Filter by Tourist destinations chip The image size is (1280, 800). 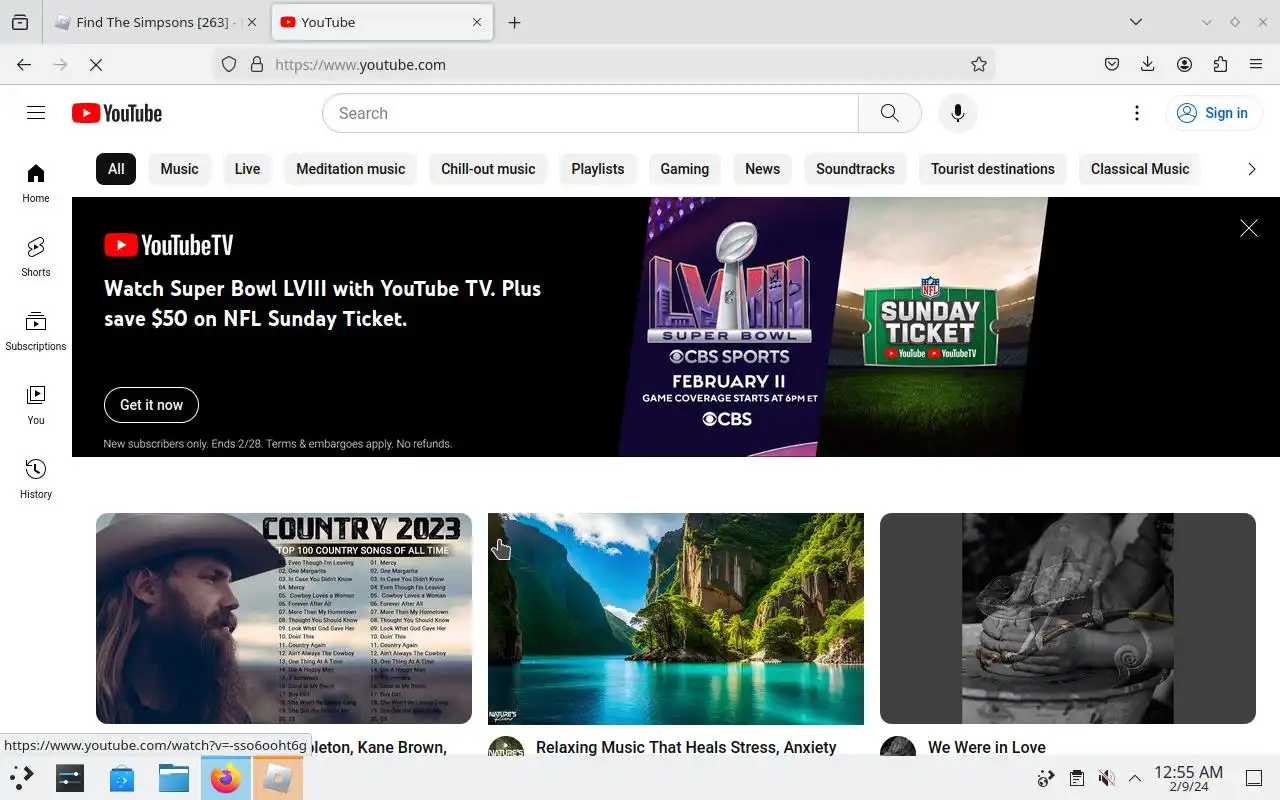tap(993, 169)
